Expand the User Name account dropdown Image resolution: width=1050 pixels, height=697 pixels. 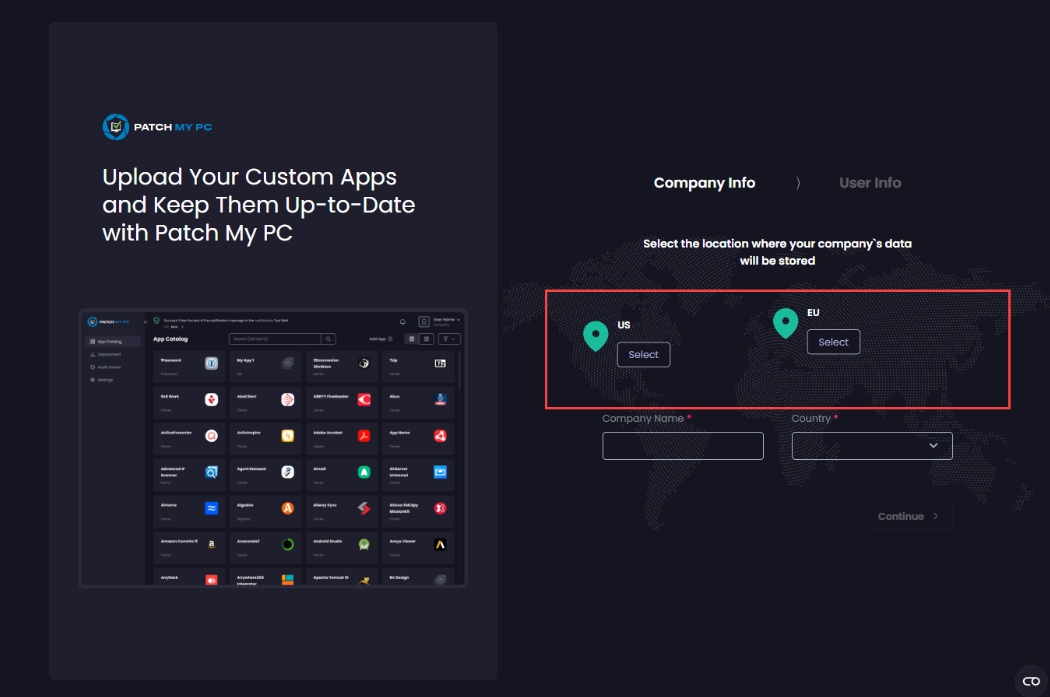tap(446, 320)
